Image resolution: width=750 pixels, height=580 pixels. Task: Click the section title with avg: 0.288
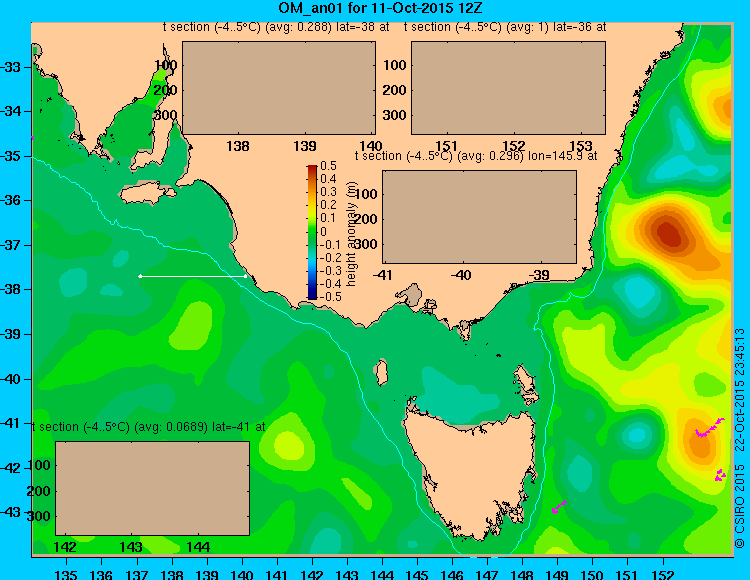pos(276,27)
